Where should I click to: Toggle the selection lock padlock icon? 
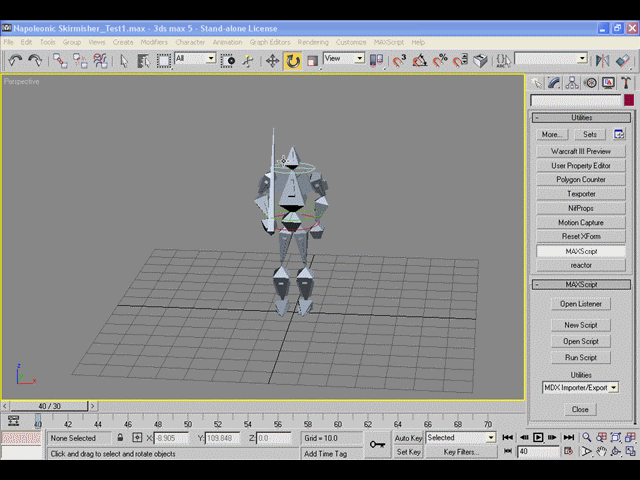click(x=120, y=438)
